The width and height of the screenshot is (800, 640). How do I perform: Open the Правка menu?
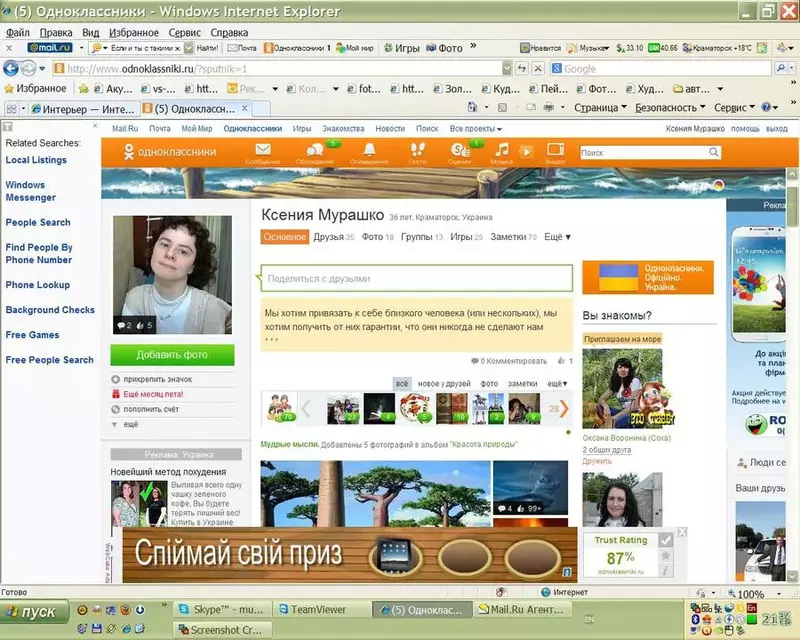tap(56, 33)
